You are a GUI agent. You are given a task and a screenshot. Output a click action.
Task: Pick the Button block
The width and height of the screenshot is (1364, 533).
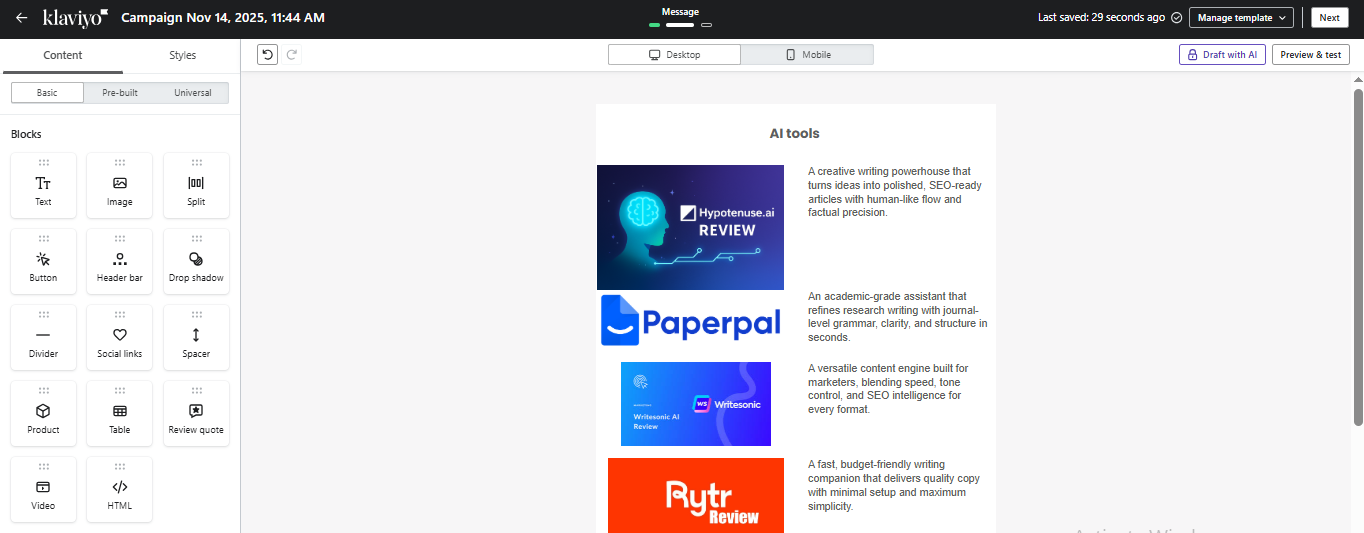coord(43,262)
